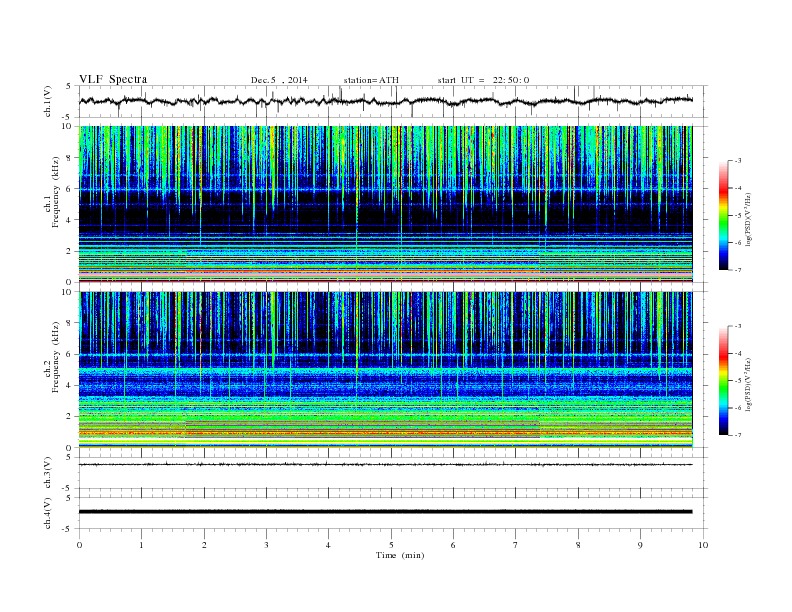This screenshot has height=612, width=792.
Task: Click the 'station=ATH' header label
Action: [371, 80]
